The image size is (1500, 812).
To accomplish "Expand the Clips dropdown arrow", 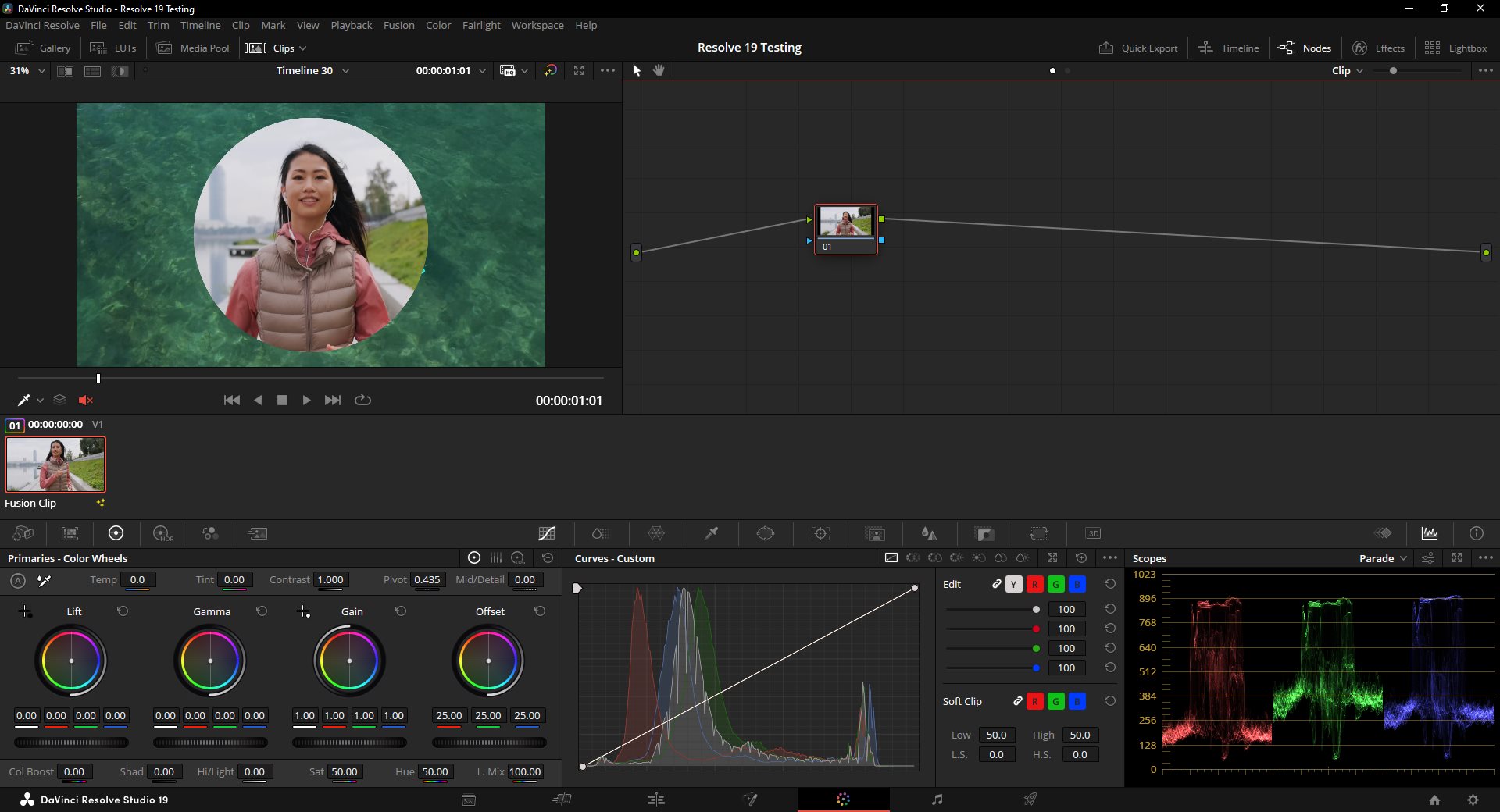I will (303, 48).
